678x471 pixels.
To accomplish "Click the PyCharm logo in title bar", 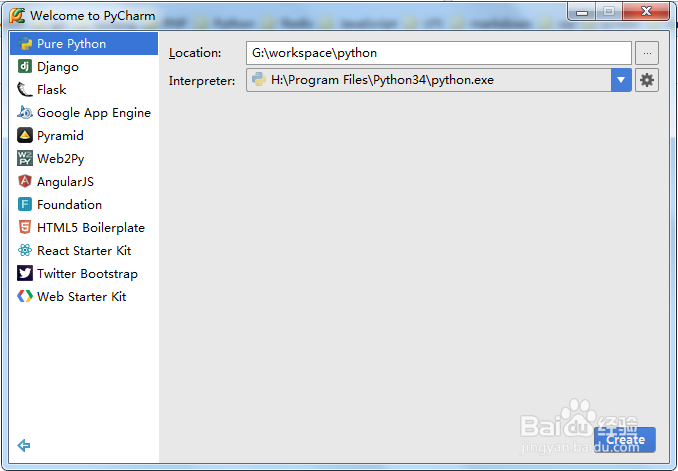I will coord(17,15).
